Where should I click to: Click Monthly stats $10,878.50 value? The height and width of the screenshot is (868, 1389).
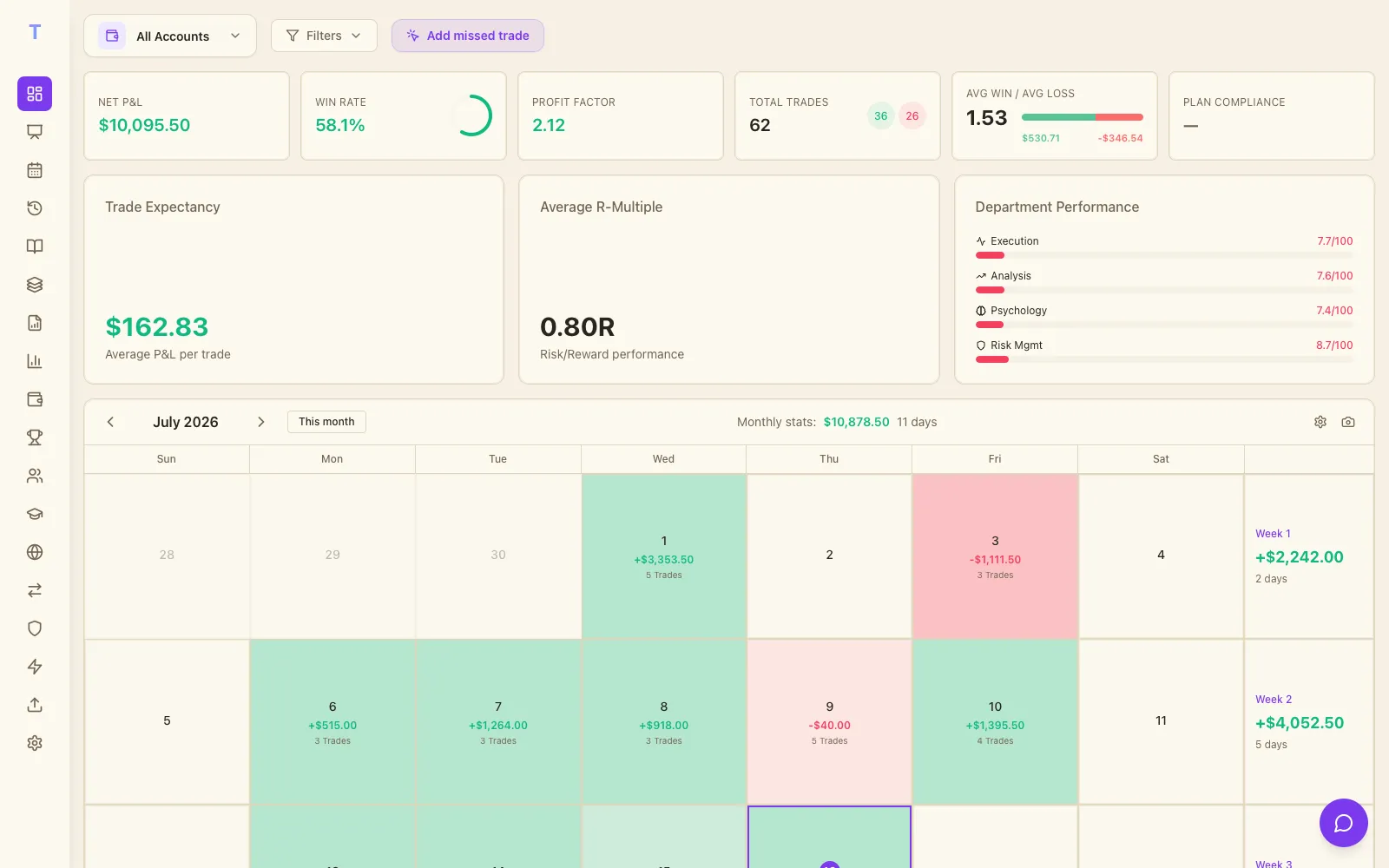coord(857,422)
